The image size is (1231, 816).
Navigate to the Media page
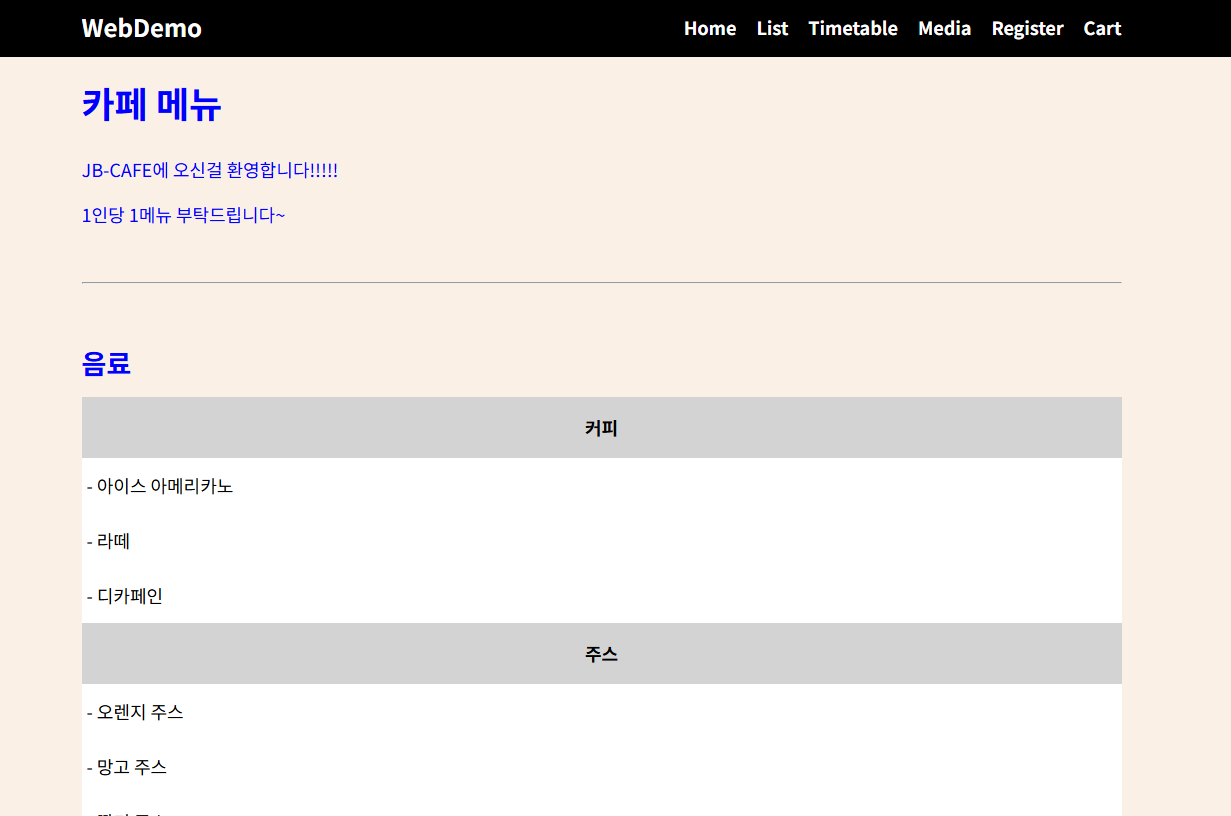point(944,28)
